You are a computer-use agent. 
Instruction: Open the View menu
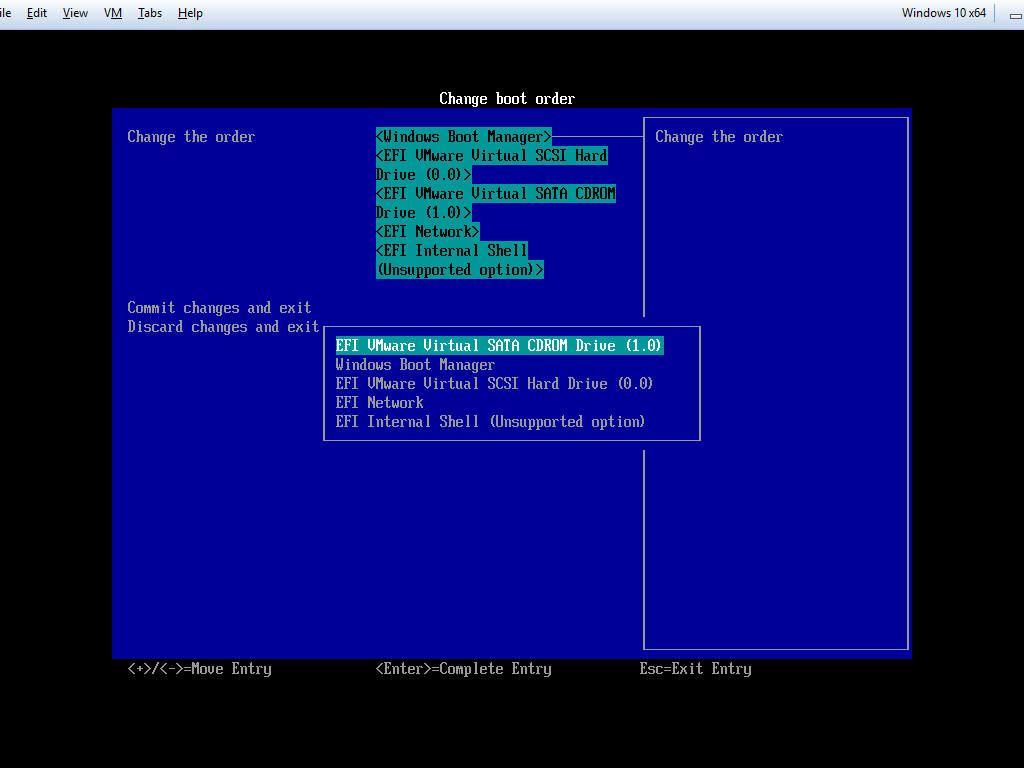[x=75, y=13]
